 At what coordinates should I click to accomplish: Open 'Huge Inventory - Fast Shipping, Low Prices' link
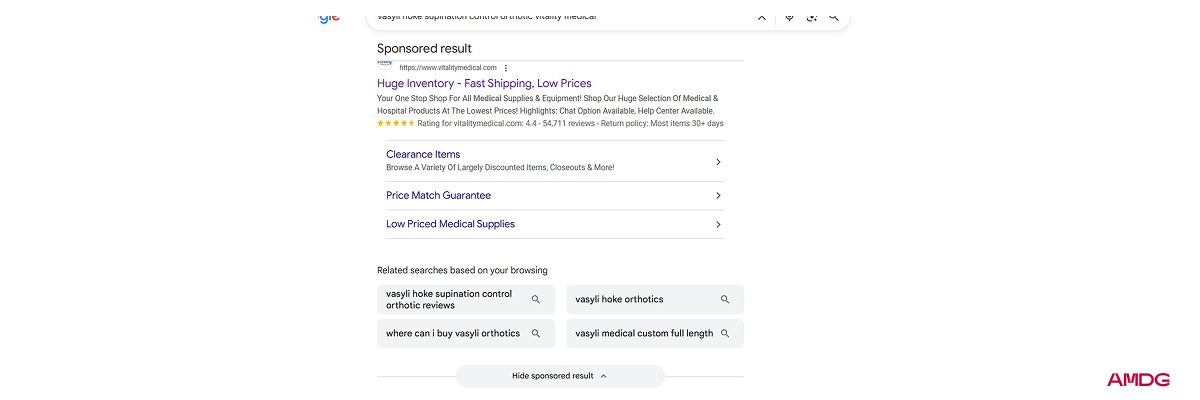[484, 83]
